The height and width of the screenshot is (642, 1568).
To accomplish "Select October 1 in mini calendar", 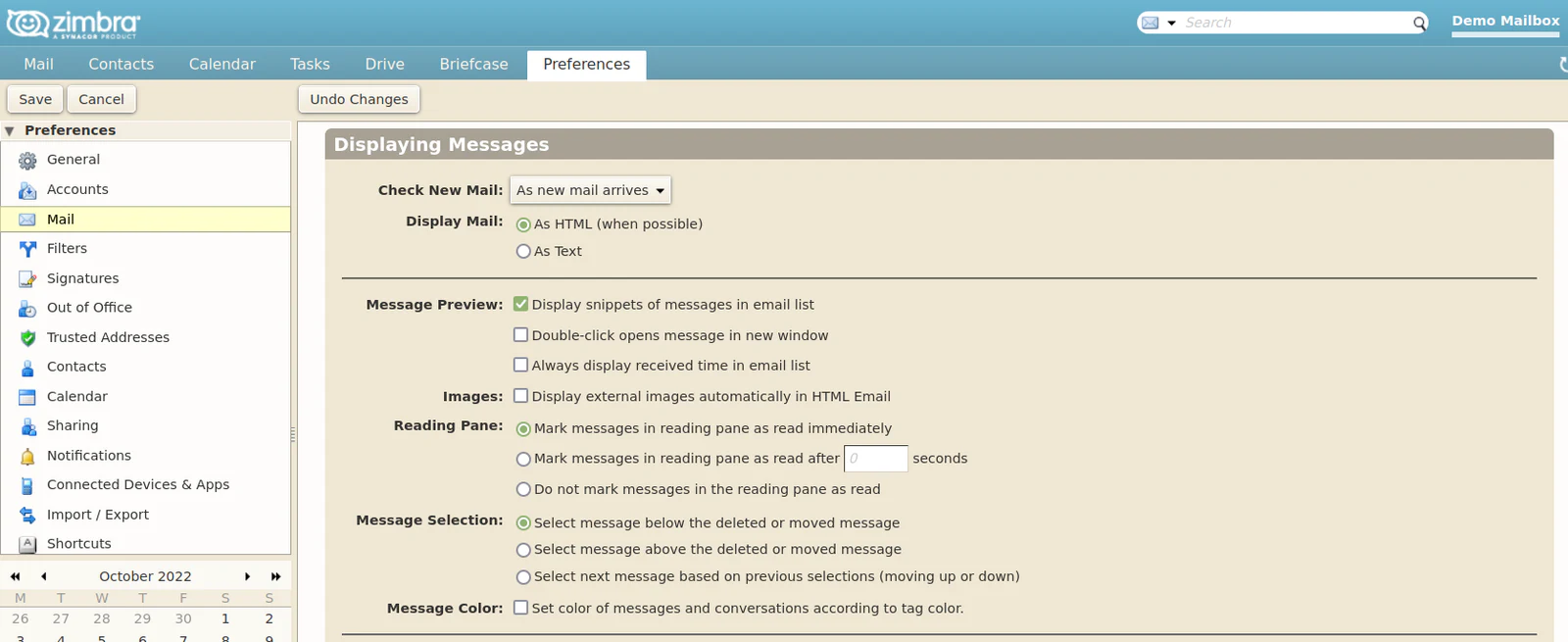I will pyautogui.click(x=225, y=618).
